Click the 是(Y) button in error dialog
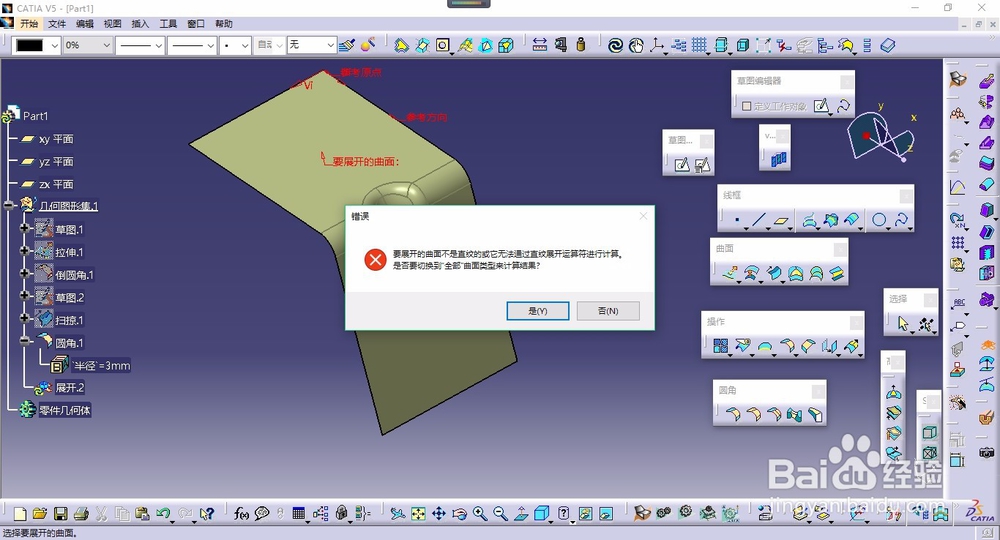 tap(538, 310)
